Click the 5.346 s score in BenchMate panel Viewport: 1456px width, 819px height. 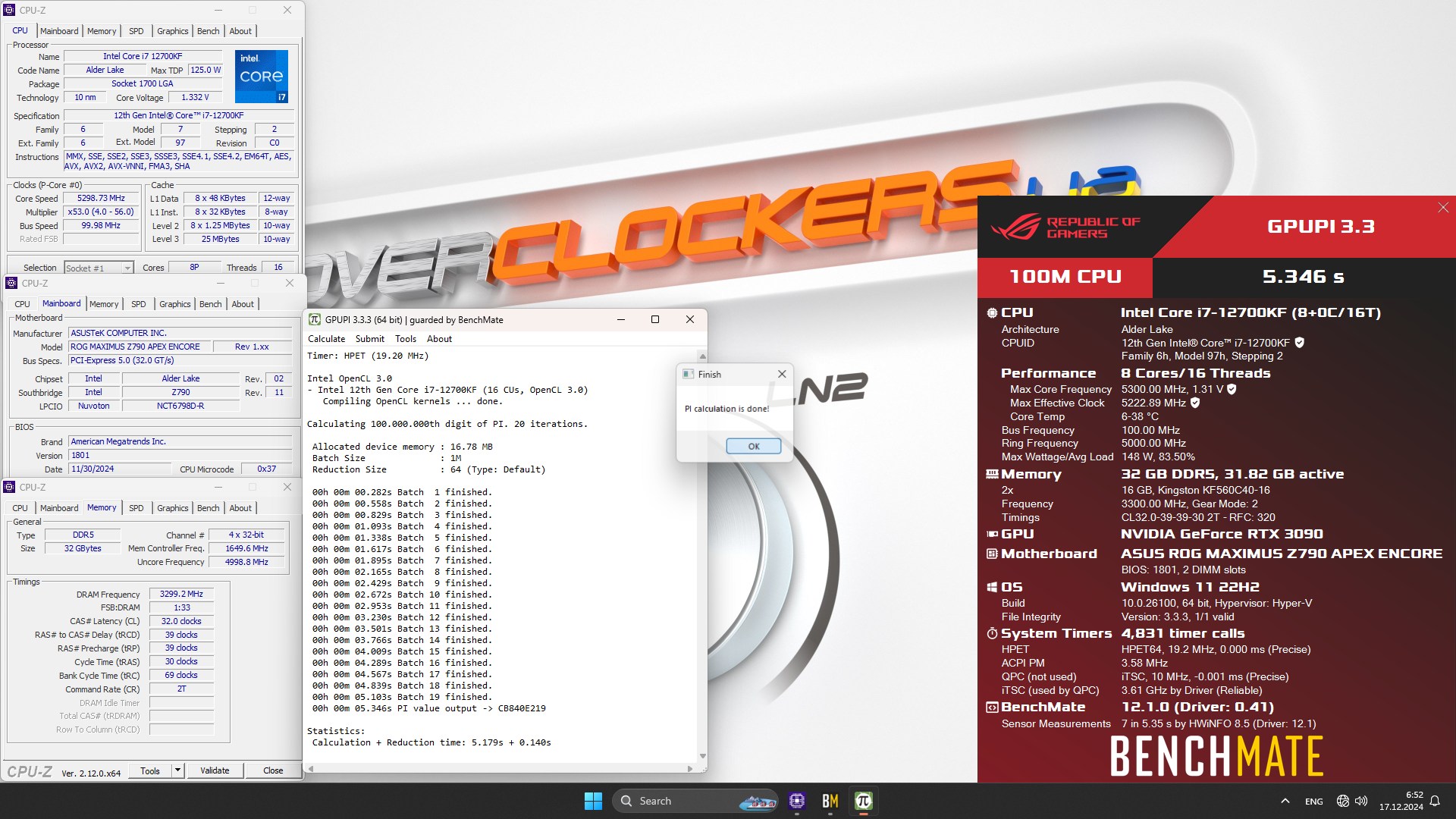(1303, 277)
